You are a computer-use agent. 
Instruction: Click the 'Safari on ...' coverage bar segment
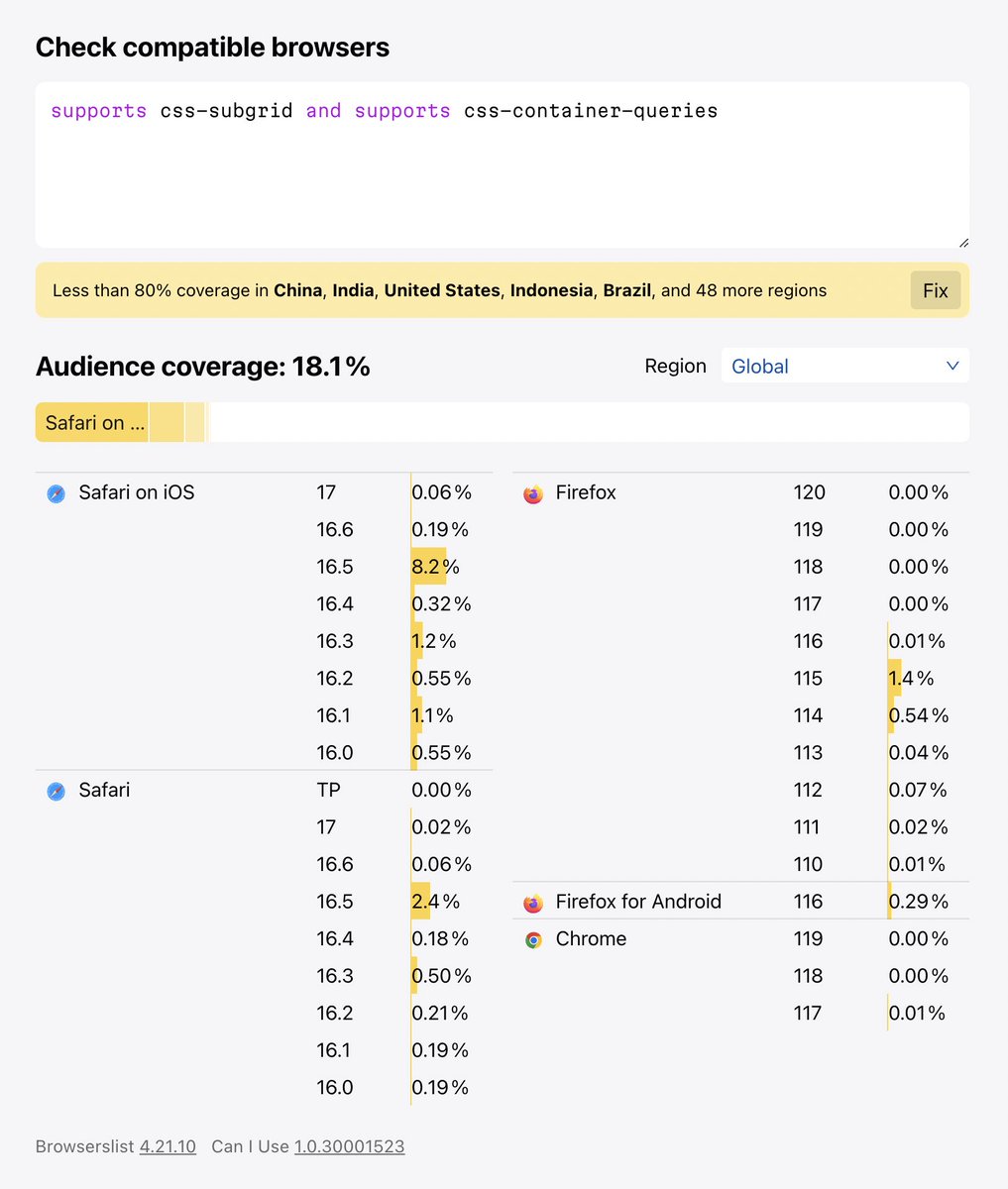click(91, 423)
